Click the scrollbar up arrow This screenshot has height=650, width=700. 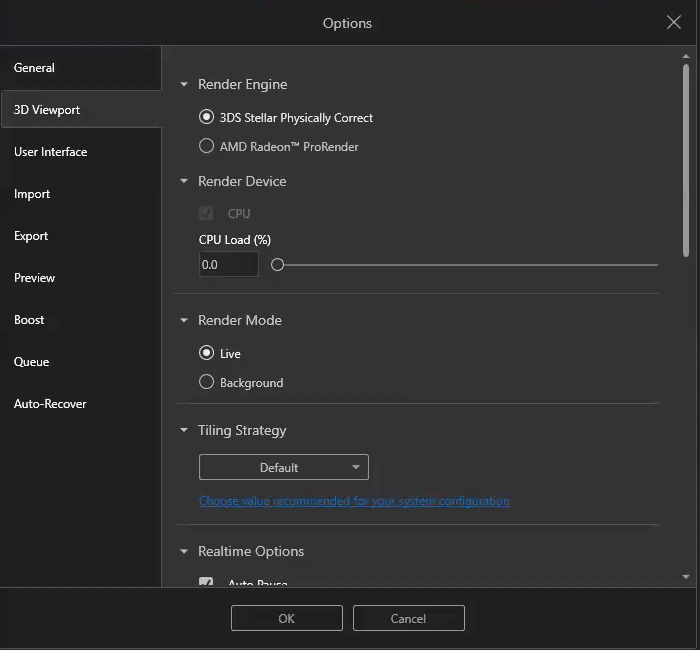point(686,56)
